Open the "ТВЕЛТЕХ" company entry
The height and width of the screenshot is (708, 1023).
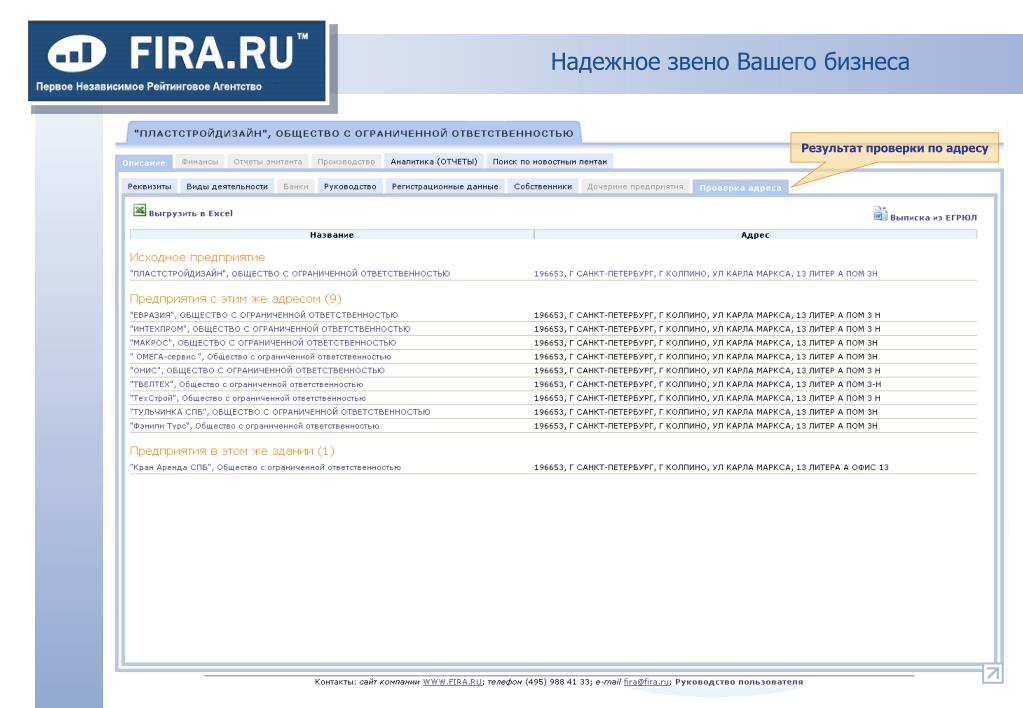(247, 384)
